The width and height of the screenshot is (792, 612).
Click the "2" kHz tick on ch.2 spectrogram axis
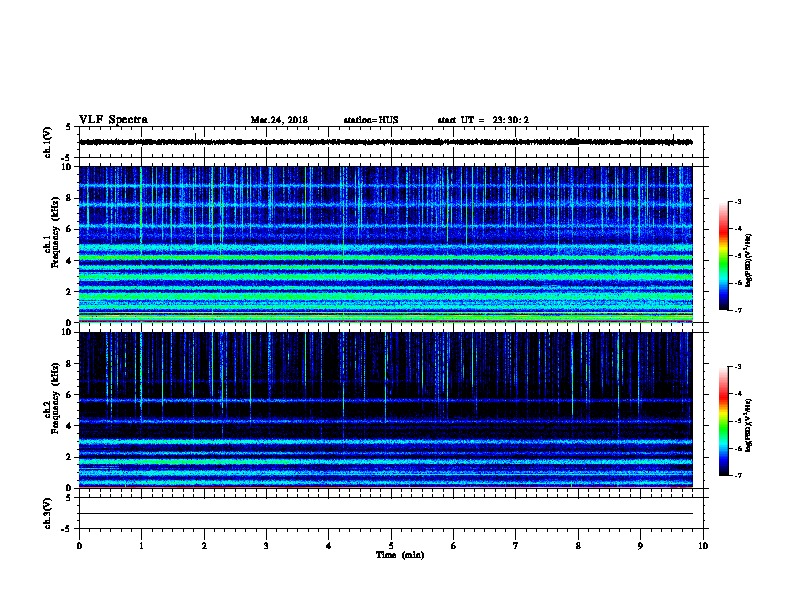point(69,457)
